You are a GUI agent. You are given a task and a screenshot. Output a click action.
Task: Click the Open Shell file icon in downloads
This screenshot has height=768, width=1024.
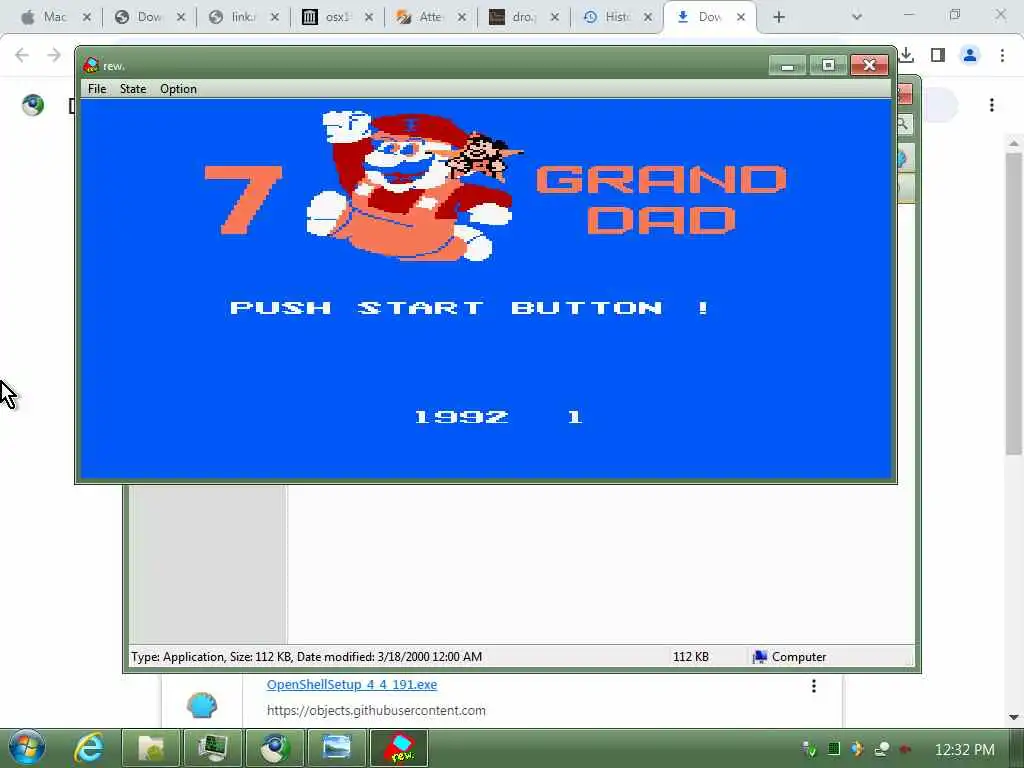202,706
